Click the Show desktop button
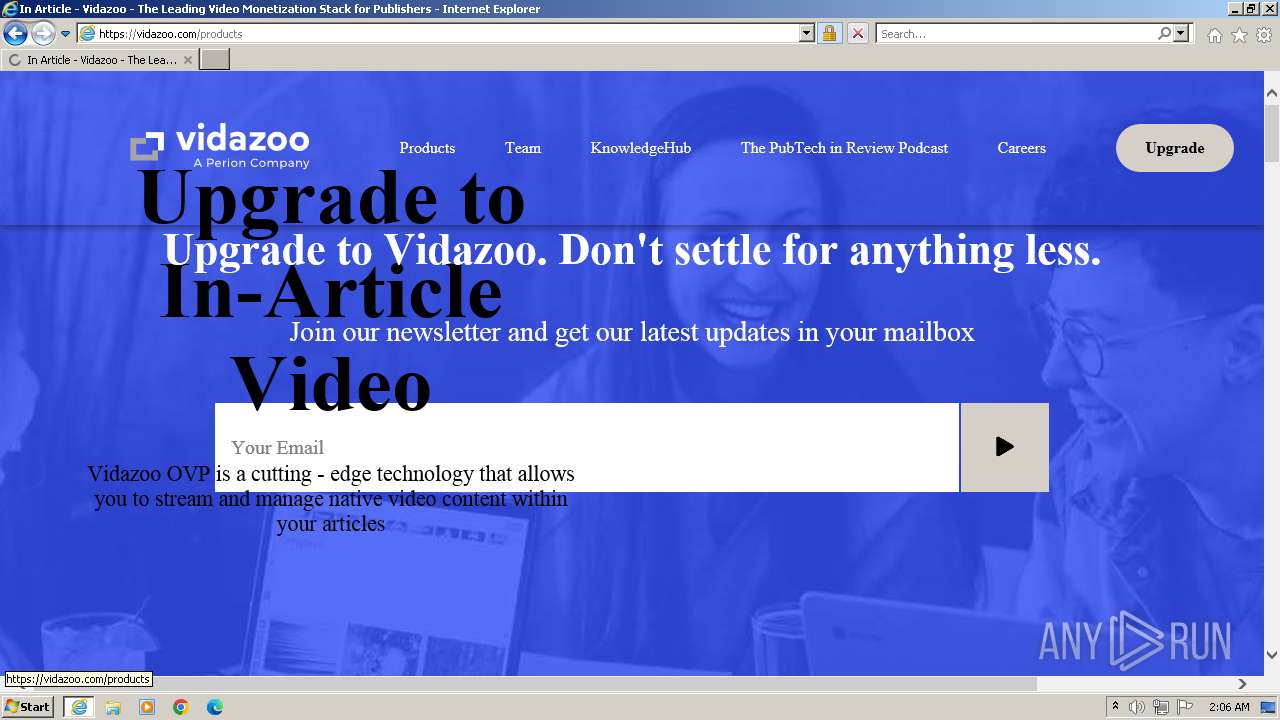The height and width of the screenshot is (720, 1280). 1269,707
